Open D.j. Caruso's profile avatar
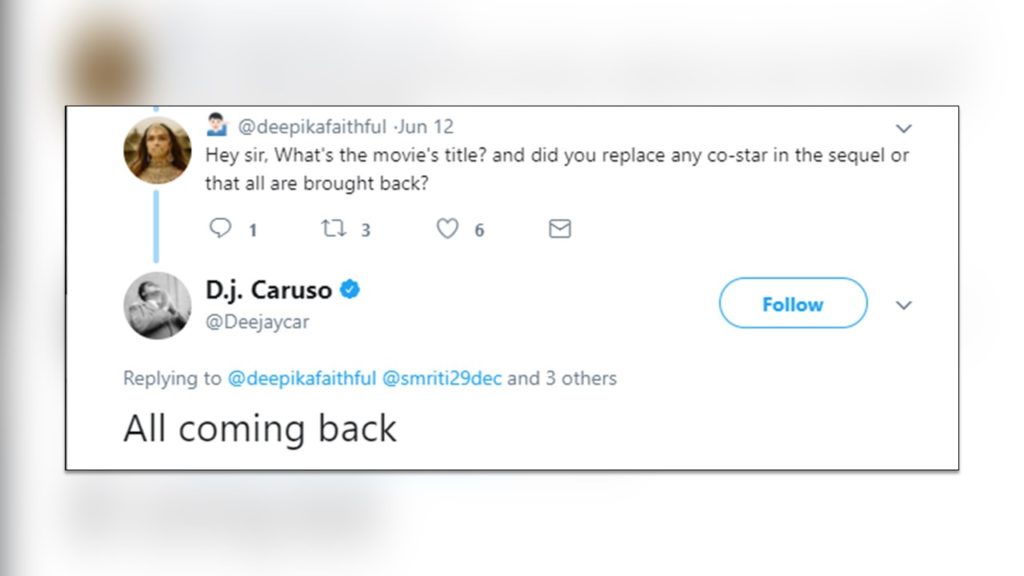The image size is (1024, 576). click(x=157, y=305)
